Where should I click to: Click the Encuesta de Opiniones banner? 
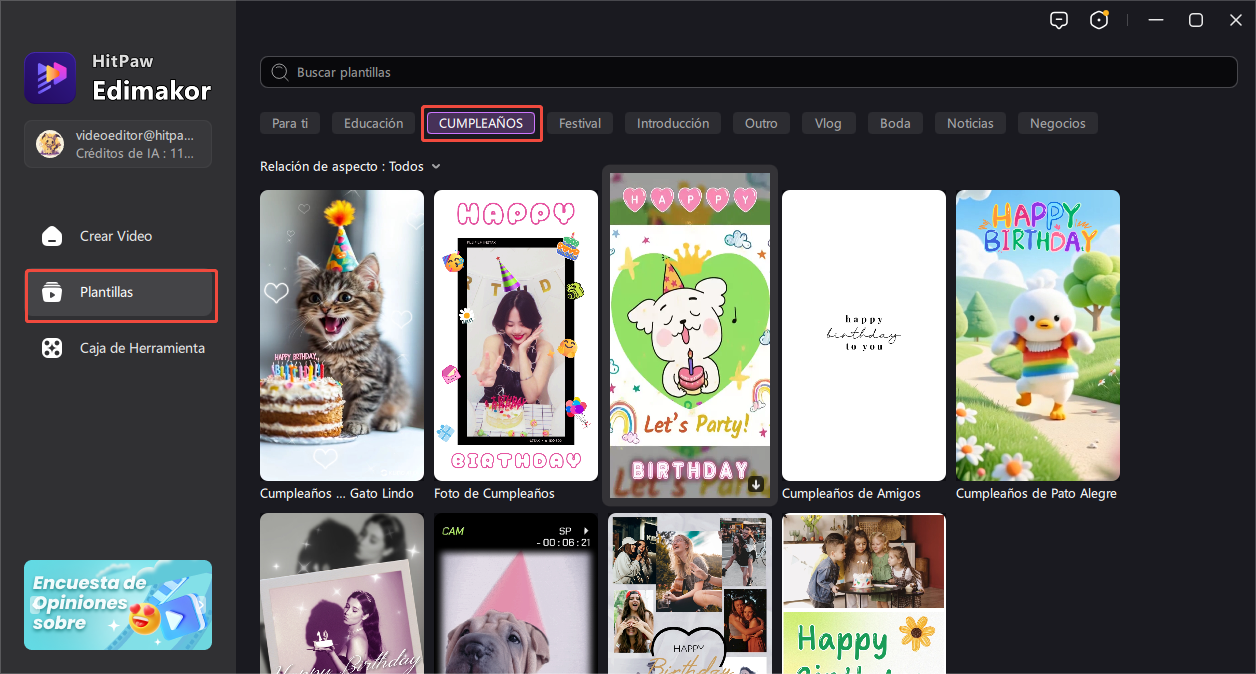118,605
